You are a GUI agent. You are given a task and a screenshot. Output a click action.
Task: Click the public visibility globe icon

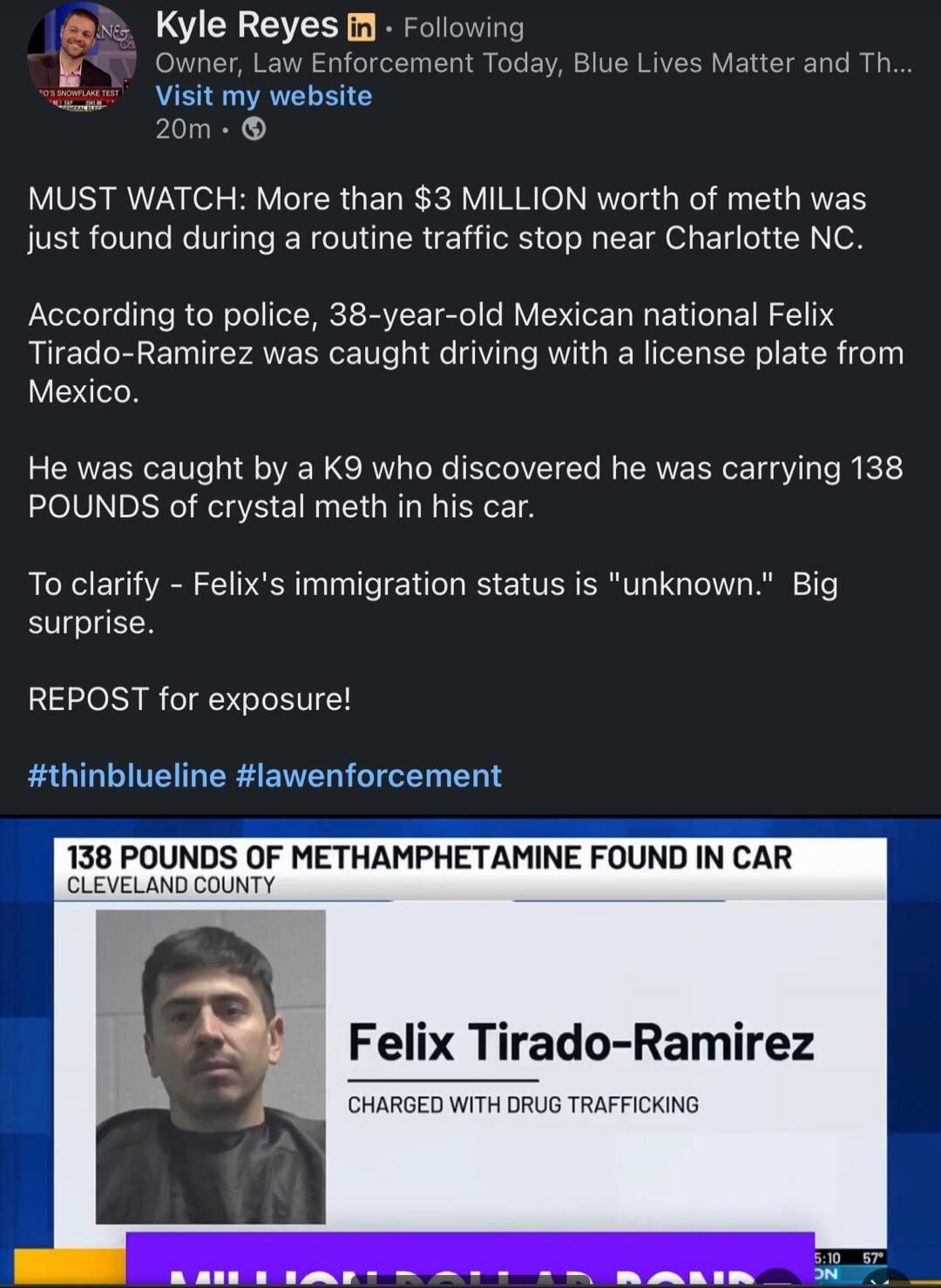click(252, 131)
